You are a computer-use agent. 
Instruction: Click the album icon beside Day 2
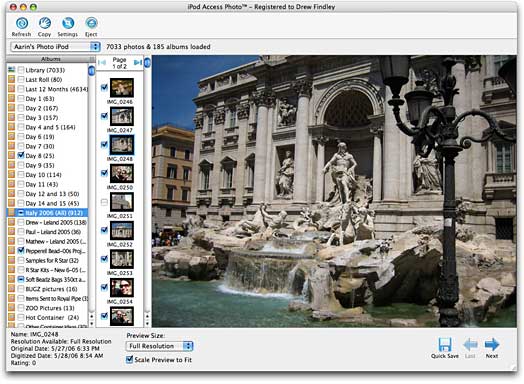click(x=12, y=108)
